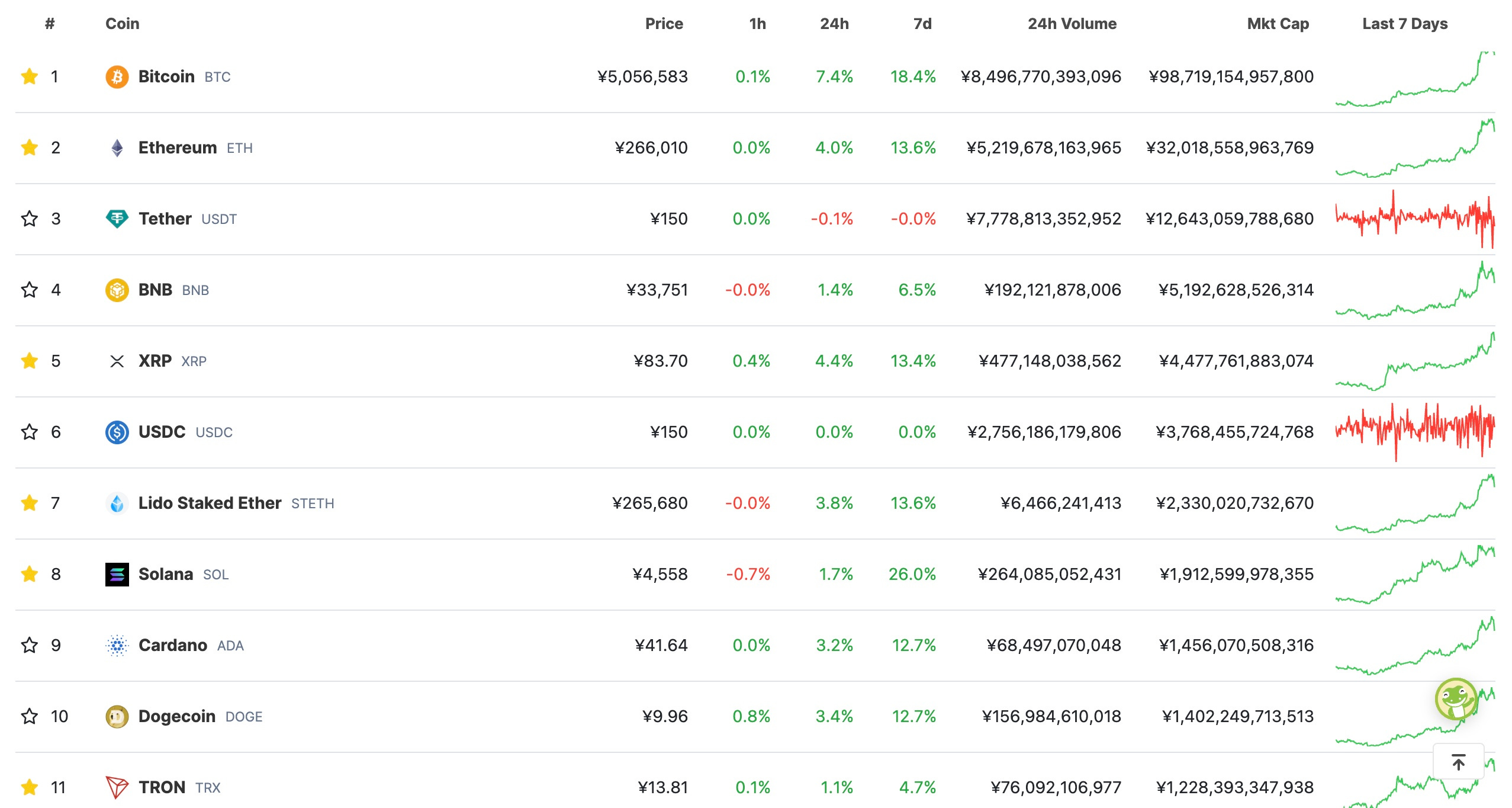1512x808 pixels.
Task: Sort by the 7d change header
Action: [922, 24]
